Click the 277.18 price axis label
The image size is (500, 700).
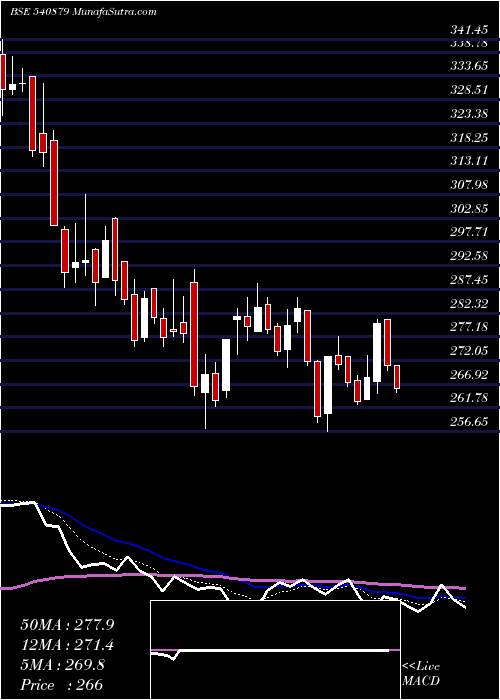[x=468, y=327]
